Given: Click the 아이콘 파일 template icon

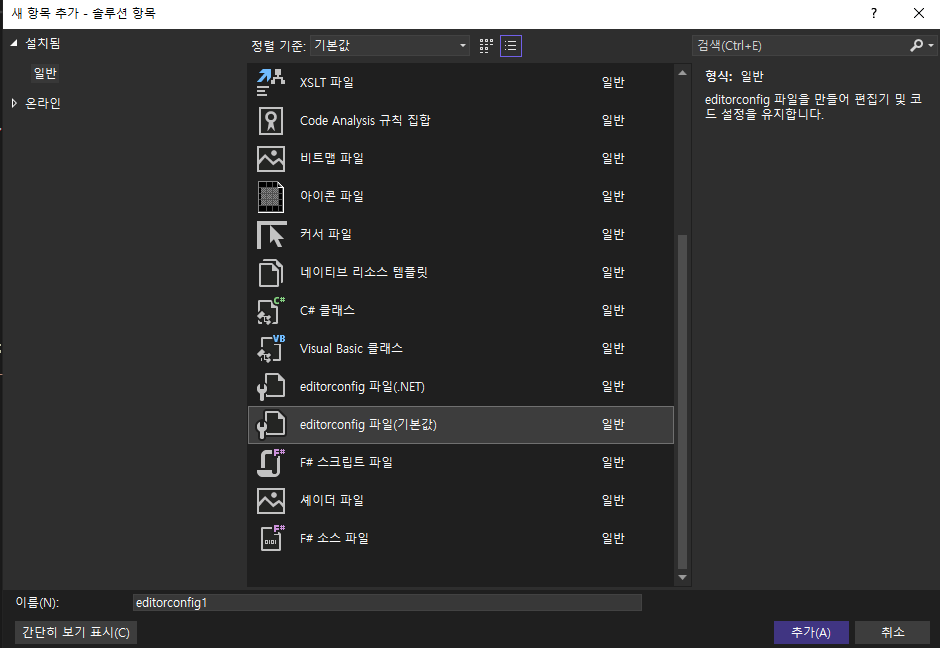Looking at the screenshot, I should pos(271,197).
